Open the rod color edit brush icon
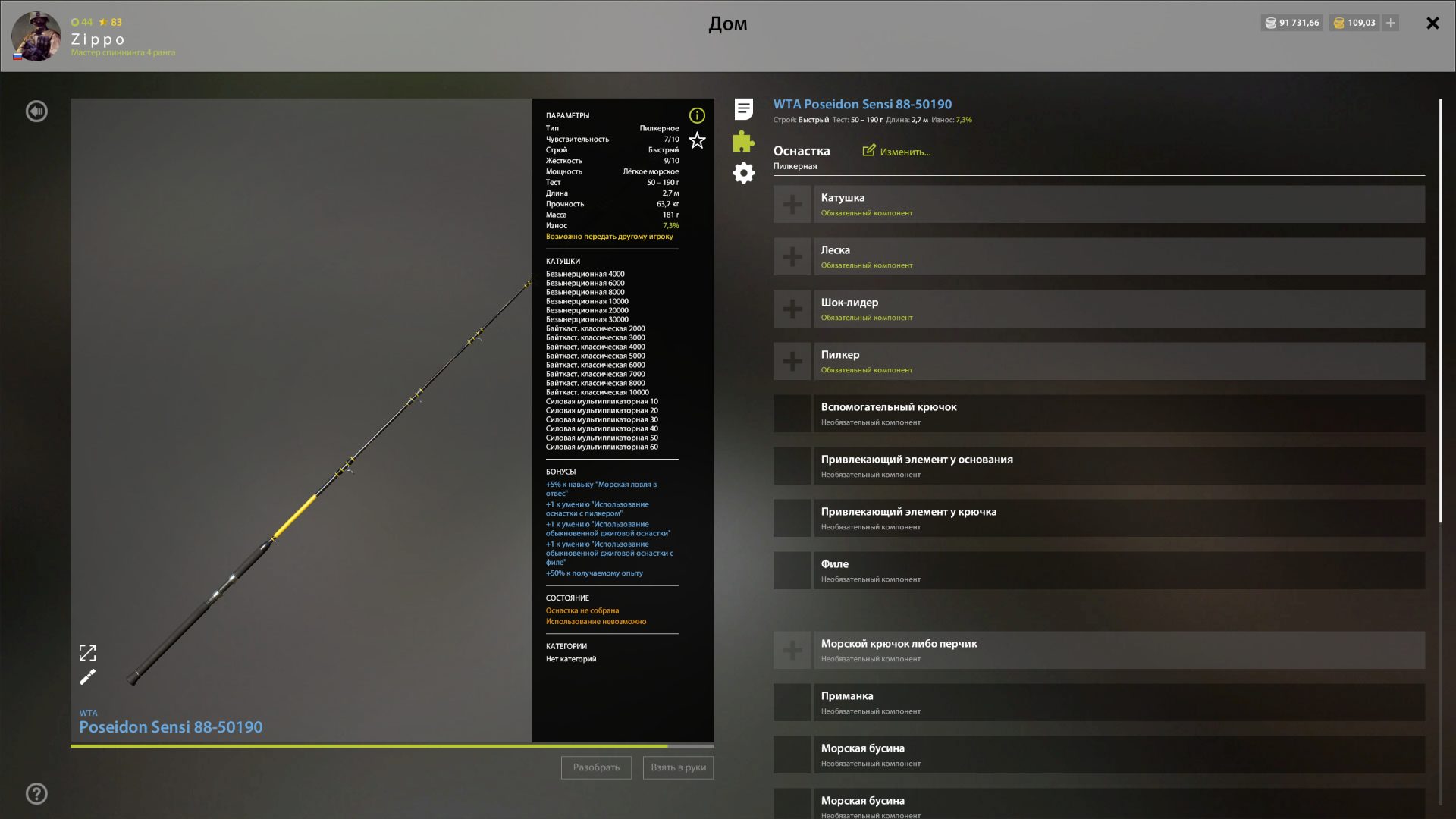The image size is (1456, 819). point(87,676)
